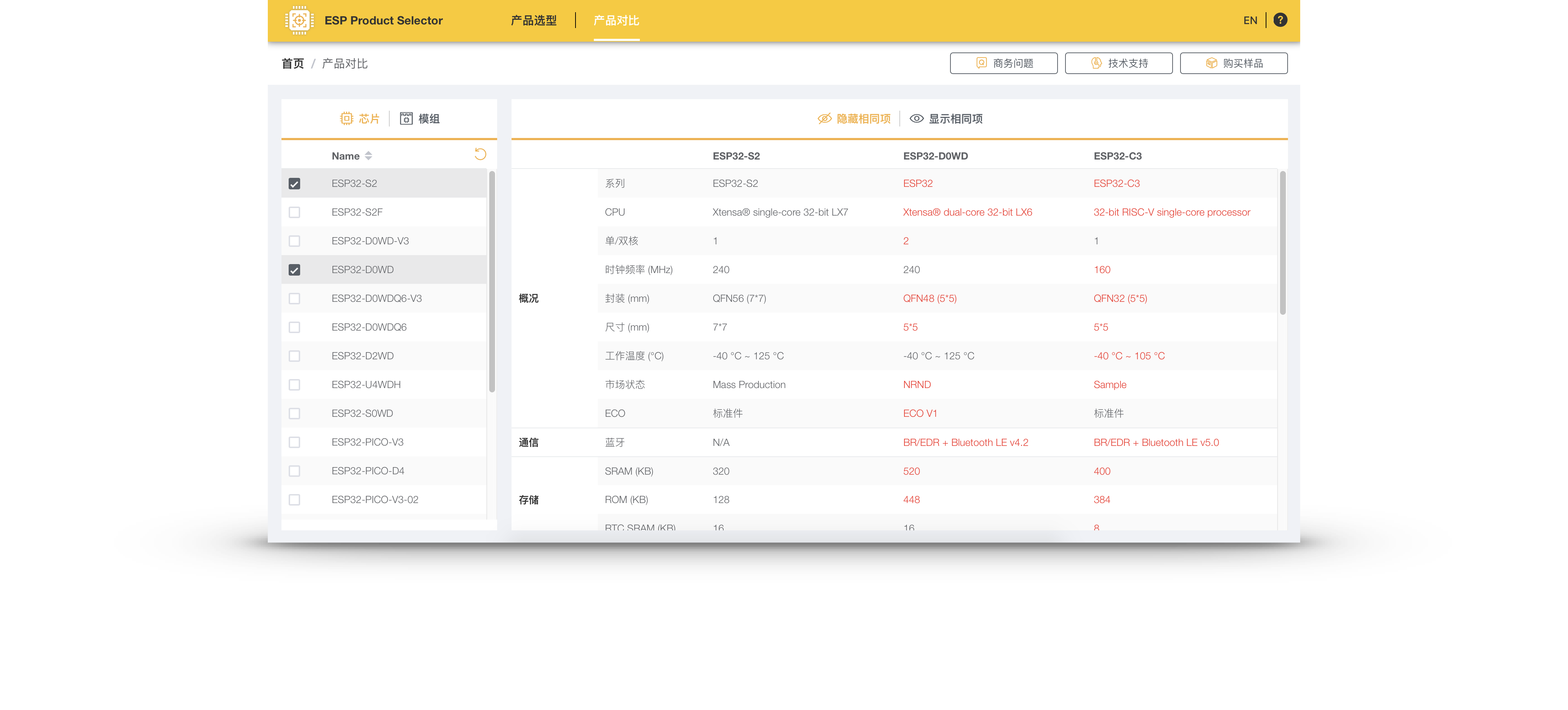Uncheck the ESP32-D0WD checkbox

[295, 270]
